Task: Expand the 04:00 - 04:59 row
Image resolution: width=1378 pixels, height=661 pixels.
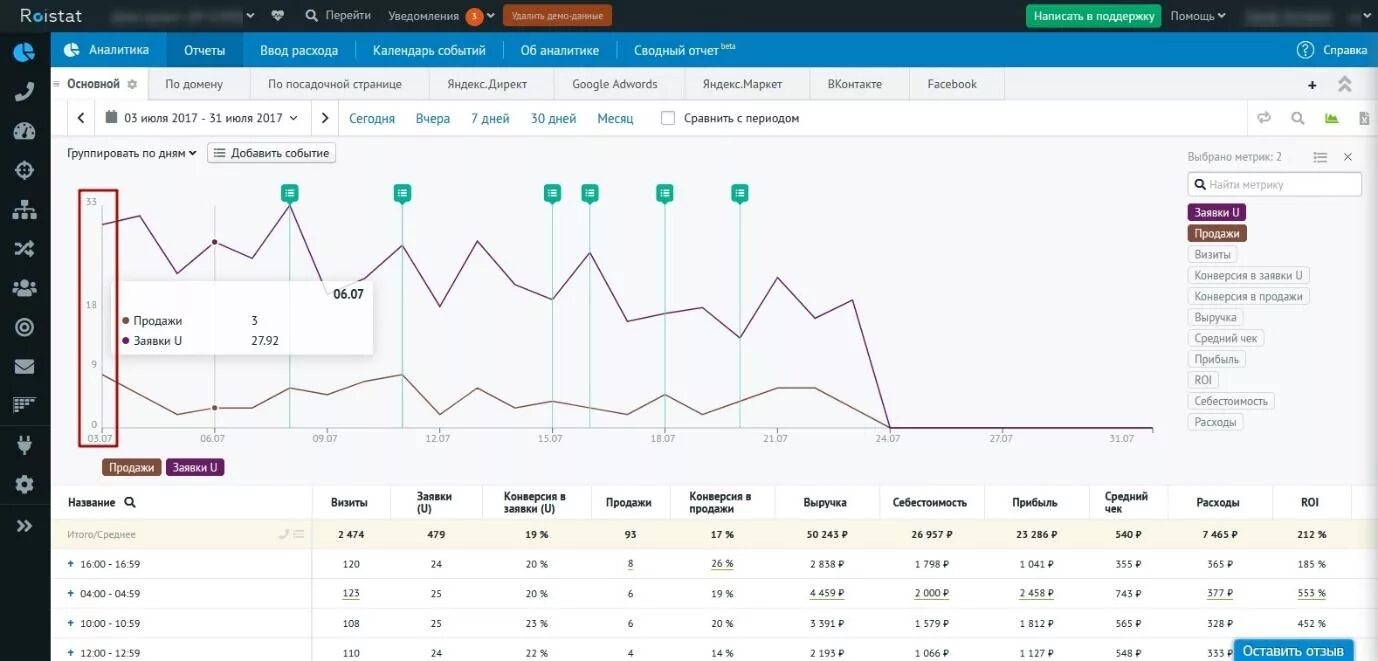Action: 71,593
